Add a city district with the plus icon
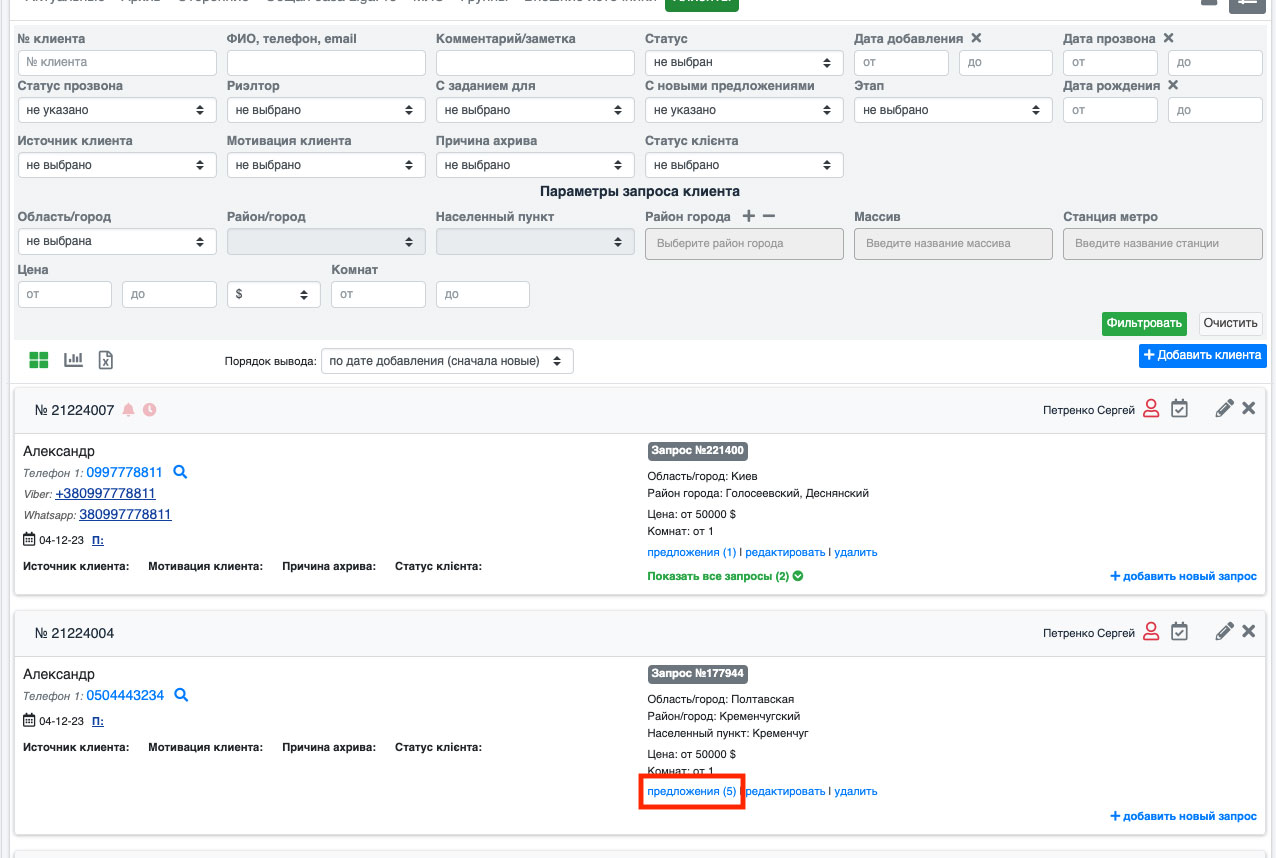The height and width of the screenshot is (858, 1276). click(x=748, y=216)
